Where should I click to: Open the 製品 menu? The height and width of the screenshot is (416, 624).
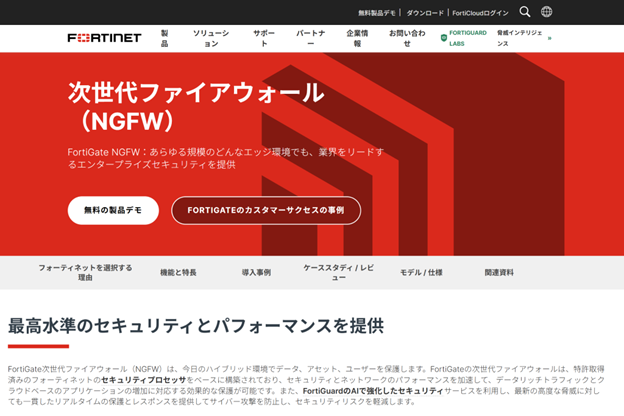pos(164,38)
